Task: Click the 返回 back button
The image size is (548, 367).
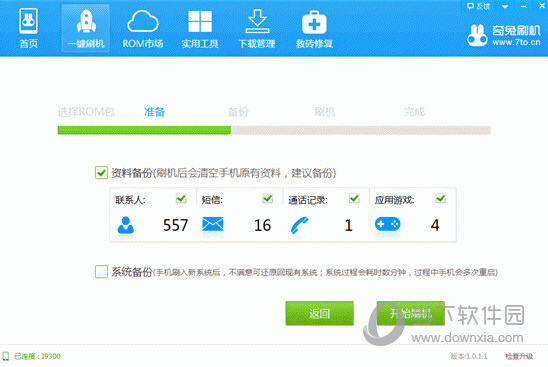Action: 319,313
